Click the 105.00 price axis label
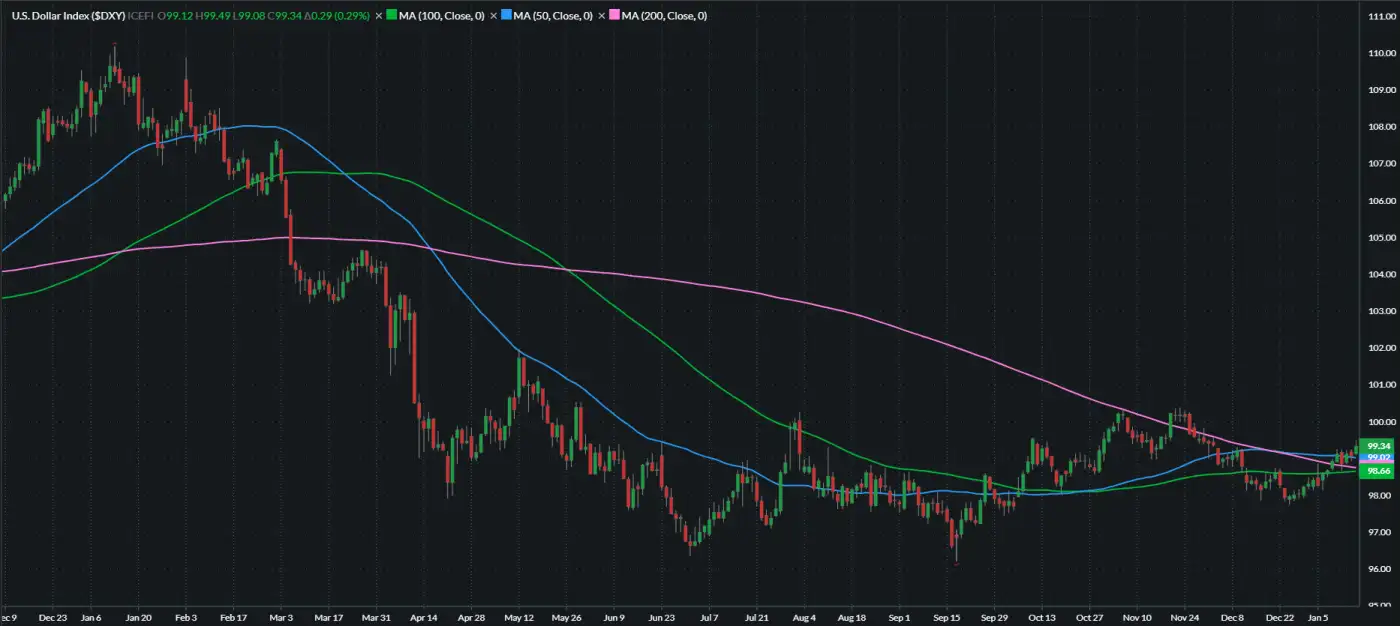Screen dimensions: 1400x626 (x=1379, y=238)
